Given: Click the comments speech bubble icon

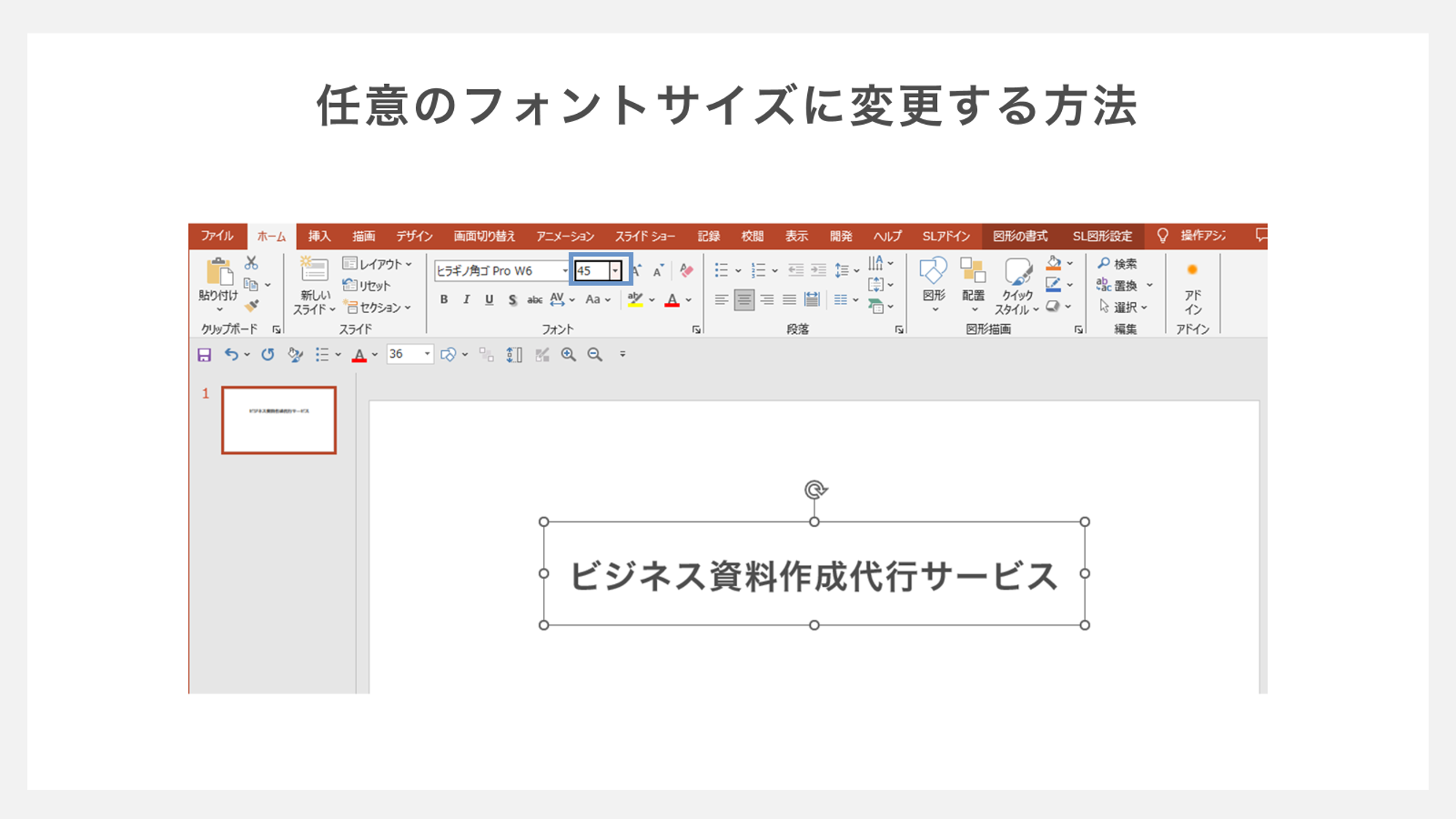Looking at the screenshot, I should 1260,235.
